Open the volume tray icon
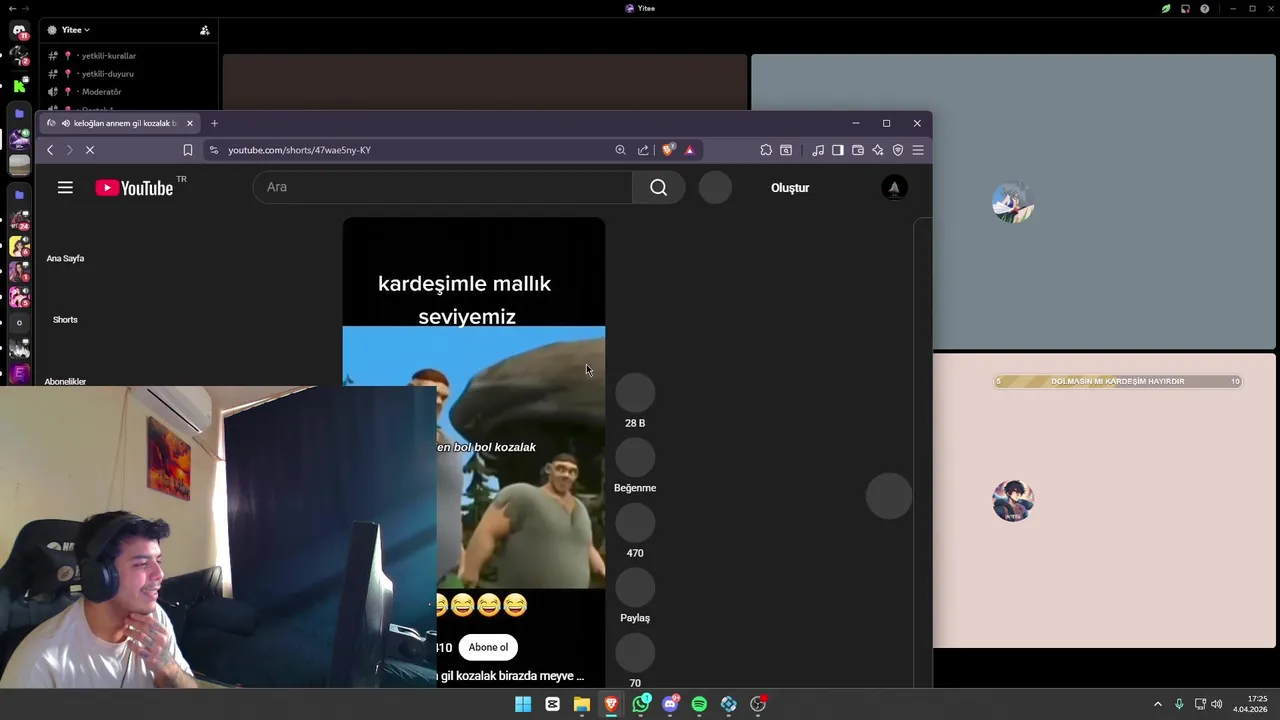The image size is (1280, 720). 1217,704
